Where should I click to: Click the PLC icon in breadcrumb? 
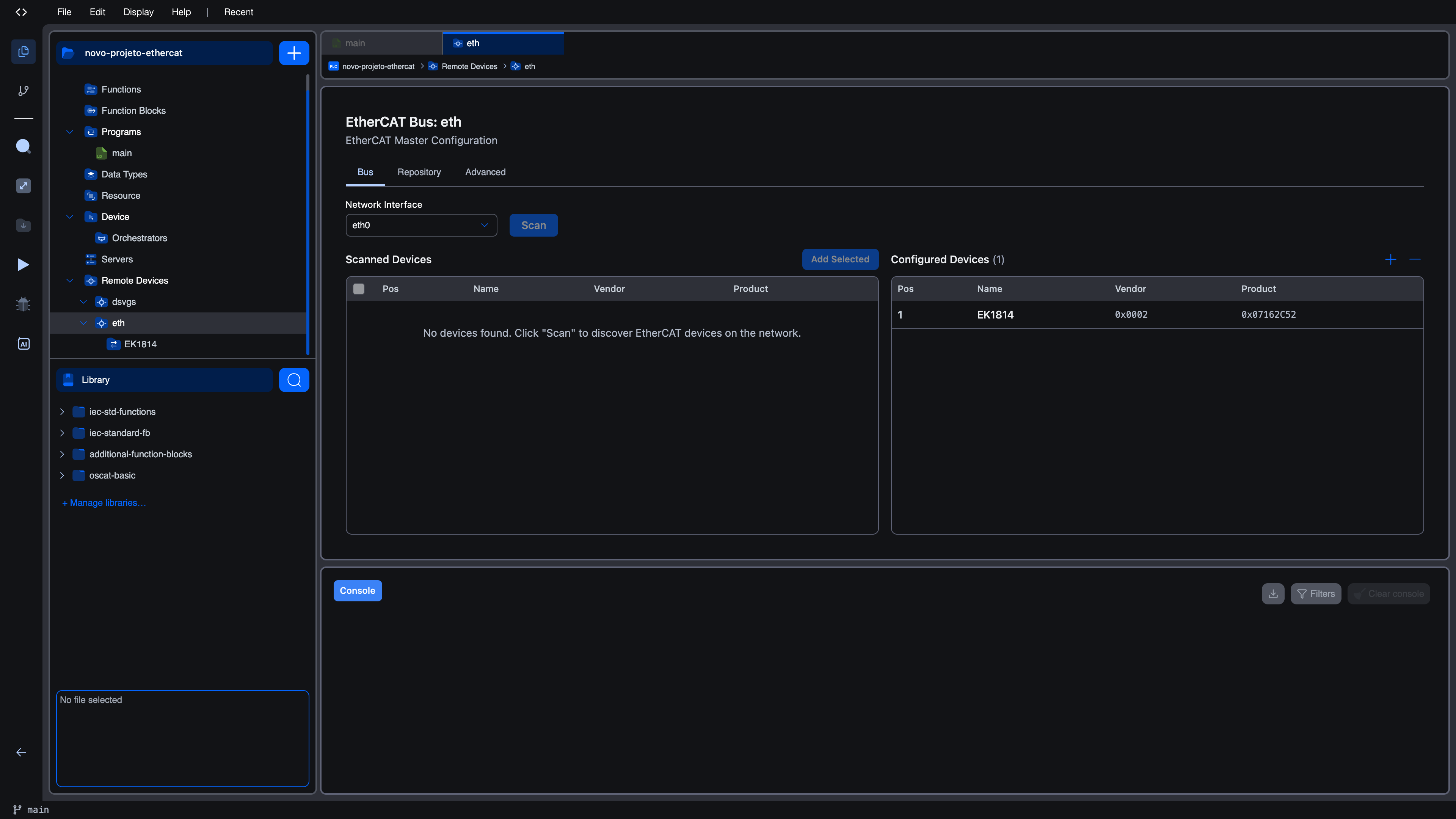click(x=334, y=66)
